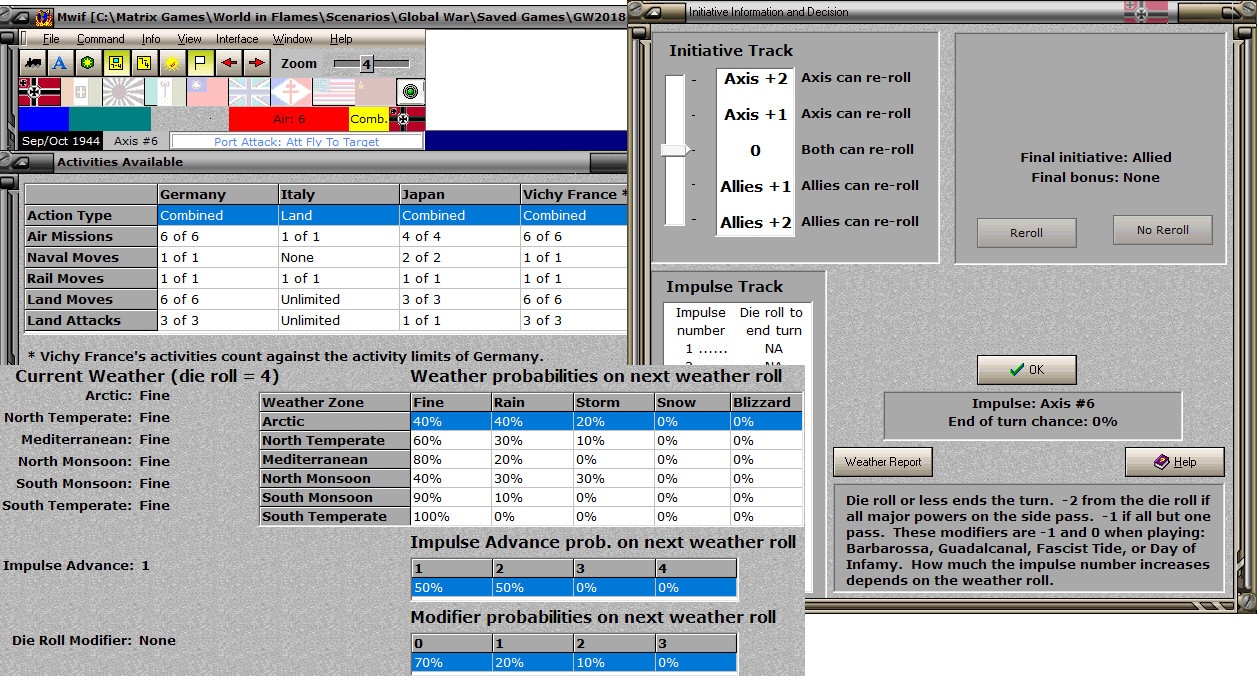
Task: Select the Italian flag in the country row
Action: point(81,92)
